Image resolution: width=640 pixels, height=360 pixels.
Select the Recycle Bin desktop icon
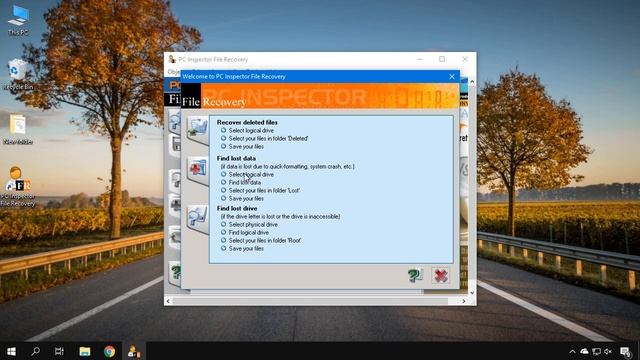point(17,74)
